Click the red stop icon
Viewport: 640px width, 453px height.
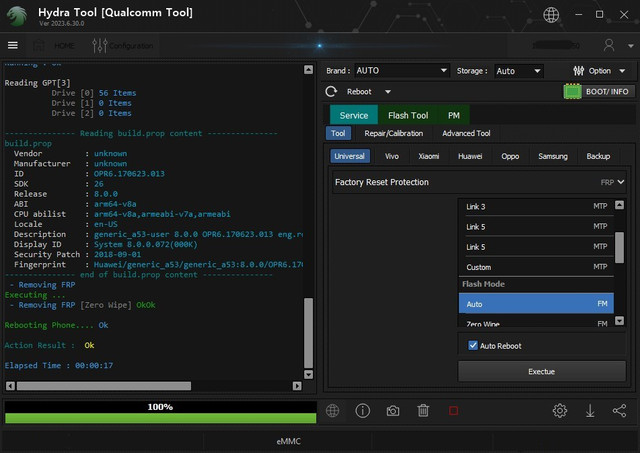[x=453, y=411]
